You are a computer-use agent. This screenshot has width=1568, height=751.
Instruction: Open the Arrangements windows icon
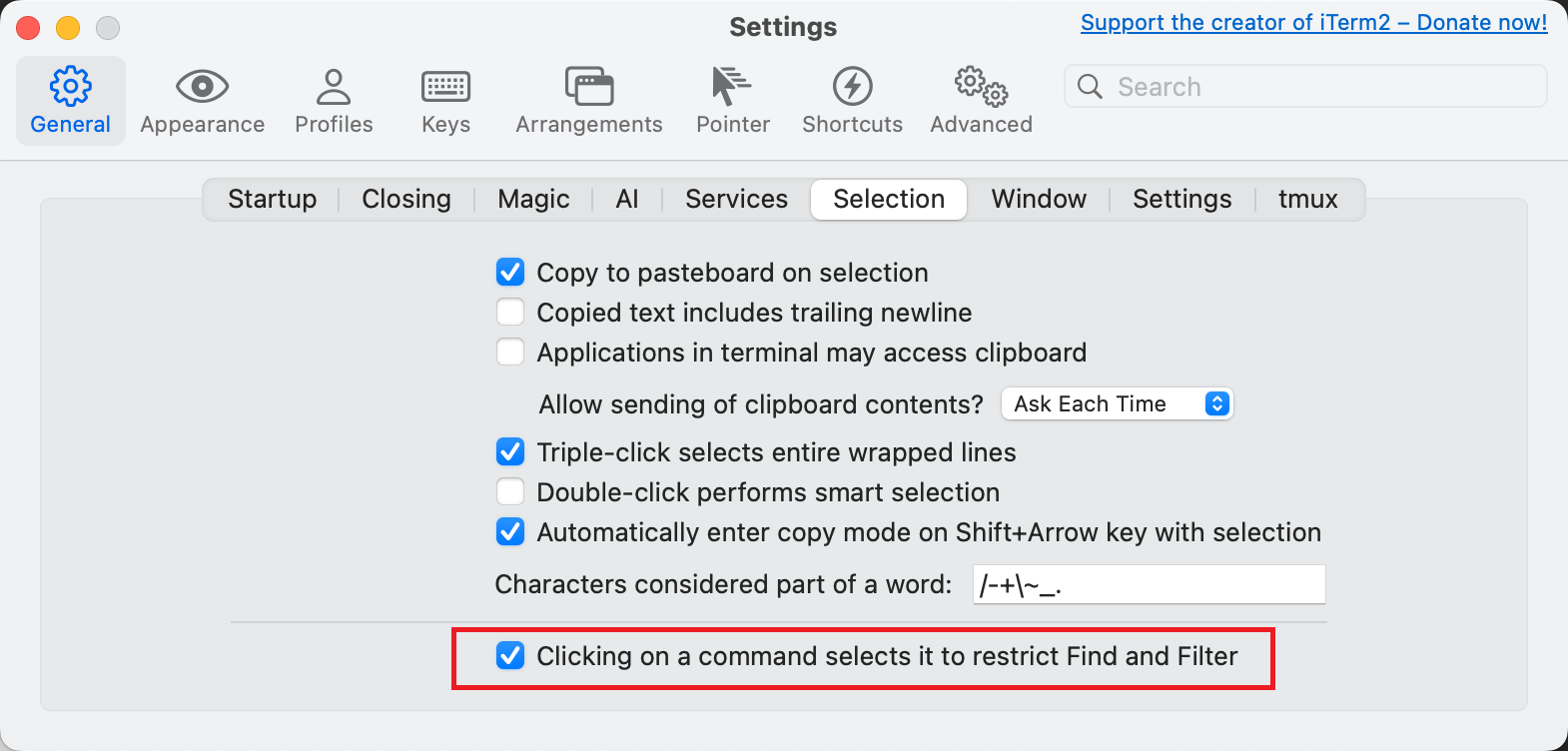click(589, 87)
